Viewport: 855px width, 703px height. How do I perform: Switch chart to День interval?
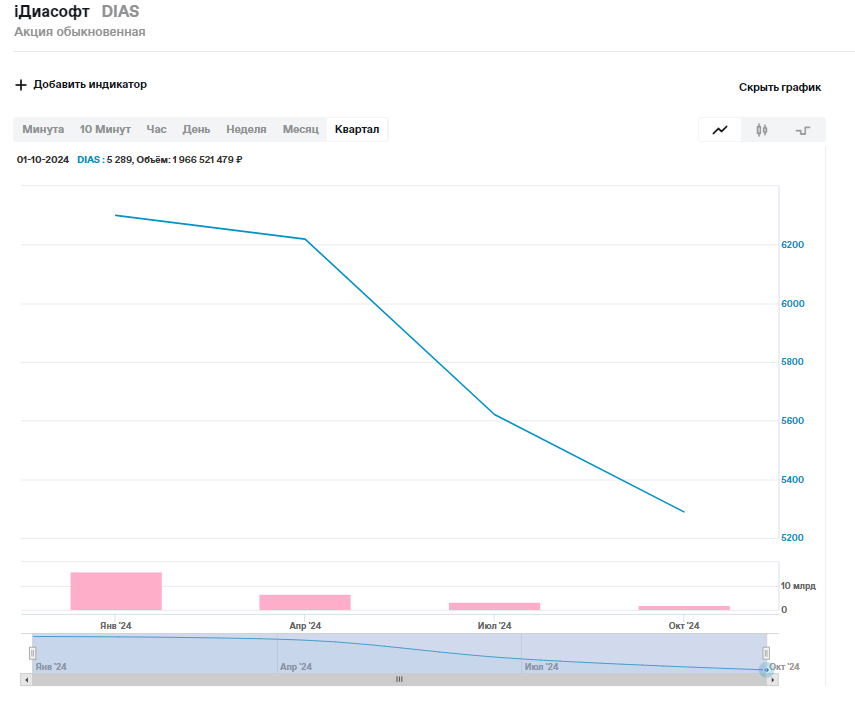tap(196, 129)
